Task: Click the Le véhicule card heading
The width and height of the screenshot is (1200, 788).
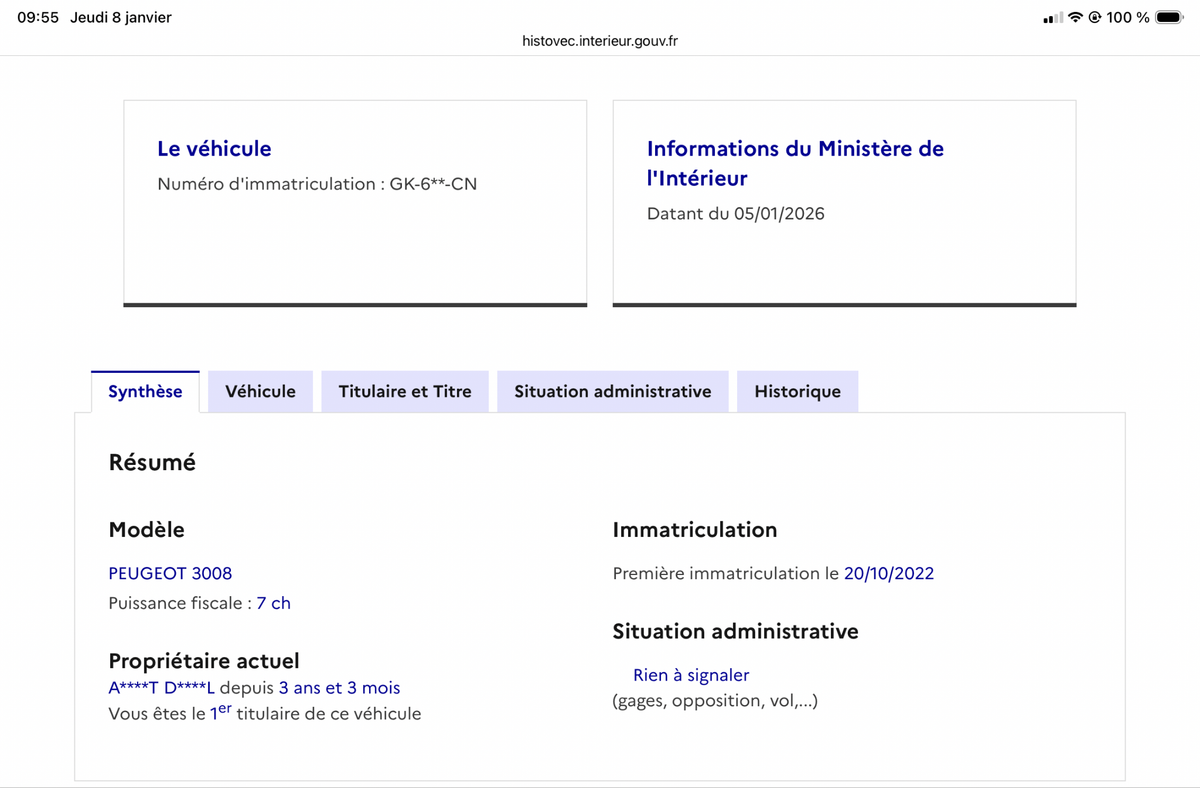Action: [214, 149]
